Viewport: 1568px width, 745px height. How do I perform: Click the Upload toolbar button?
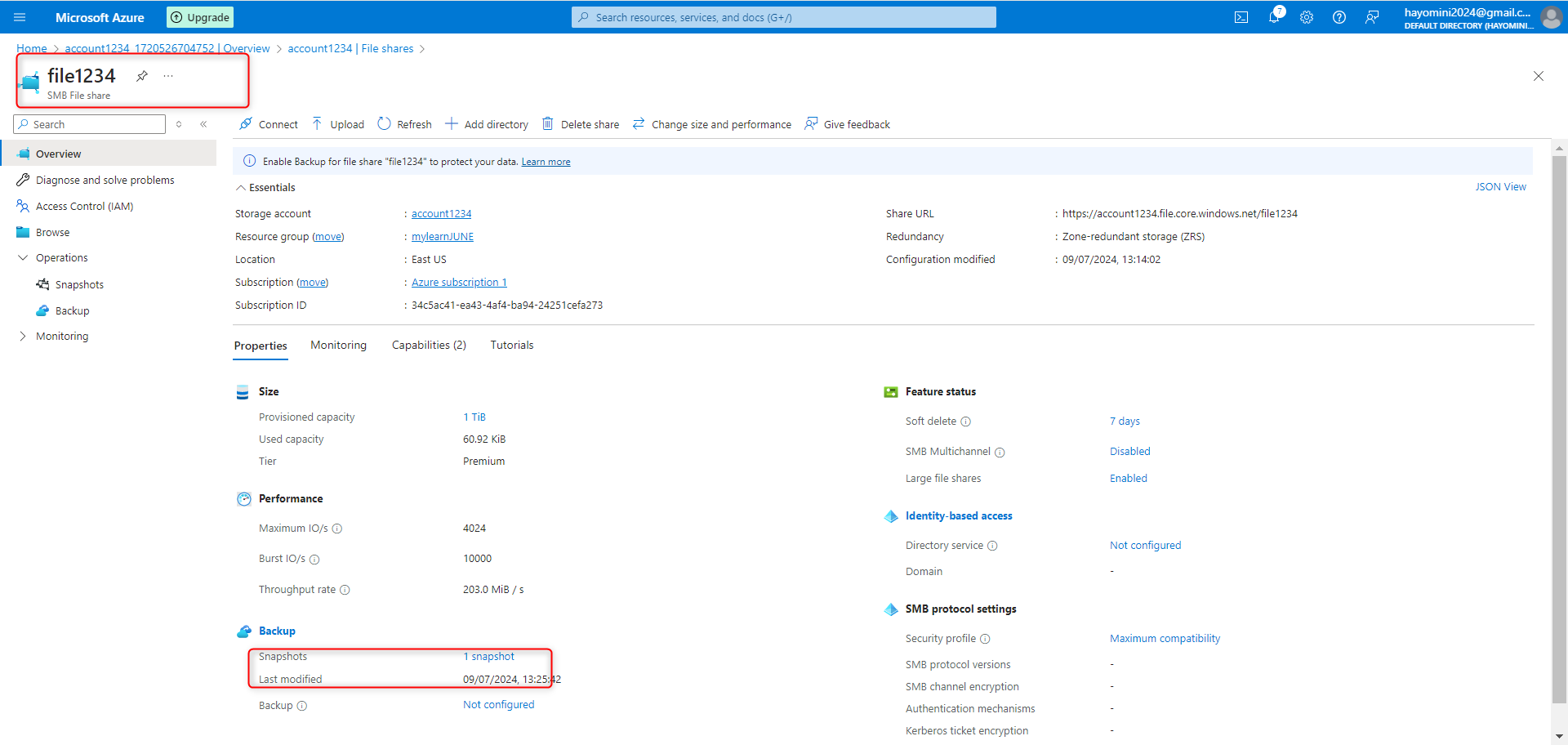click(338, 124)
